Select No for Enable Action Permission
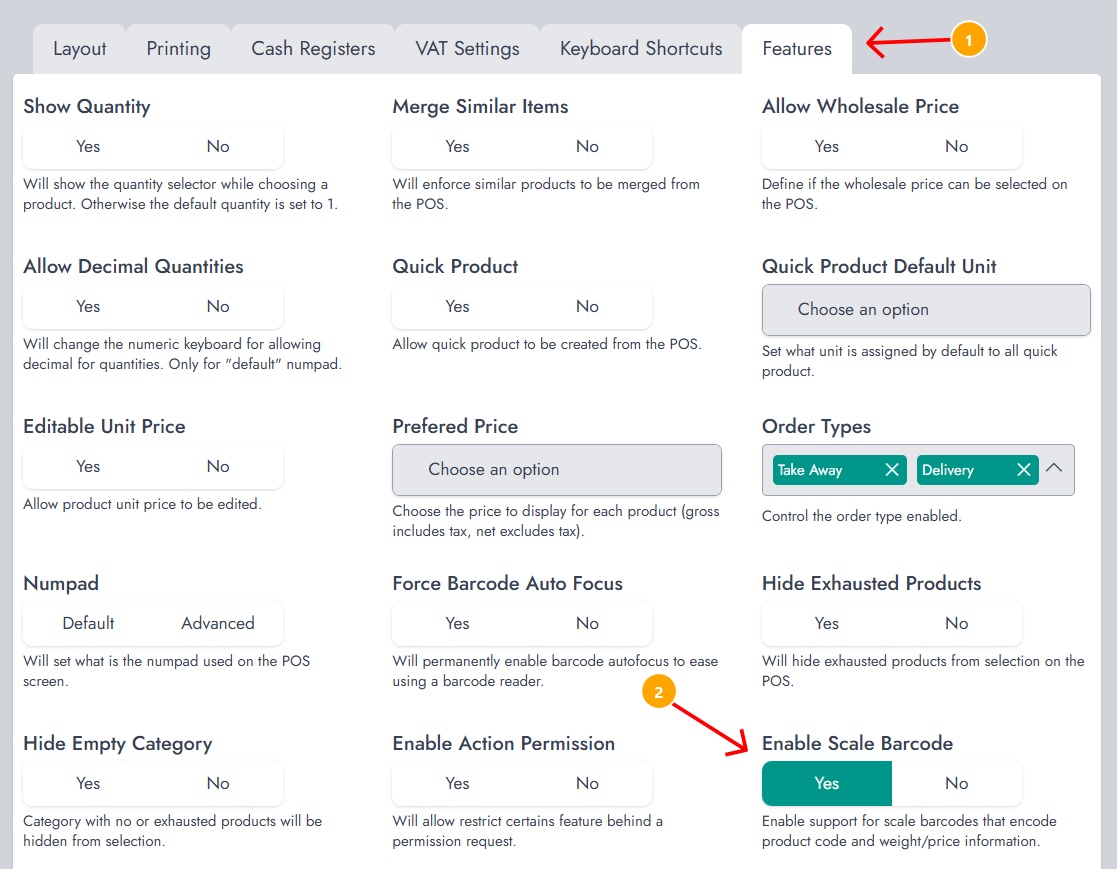1117x869 pixels. point(587,784)
